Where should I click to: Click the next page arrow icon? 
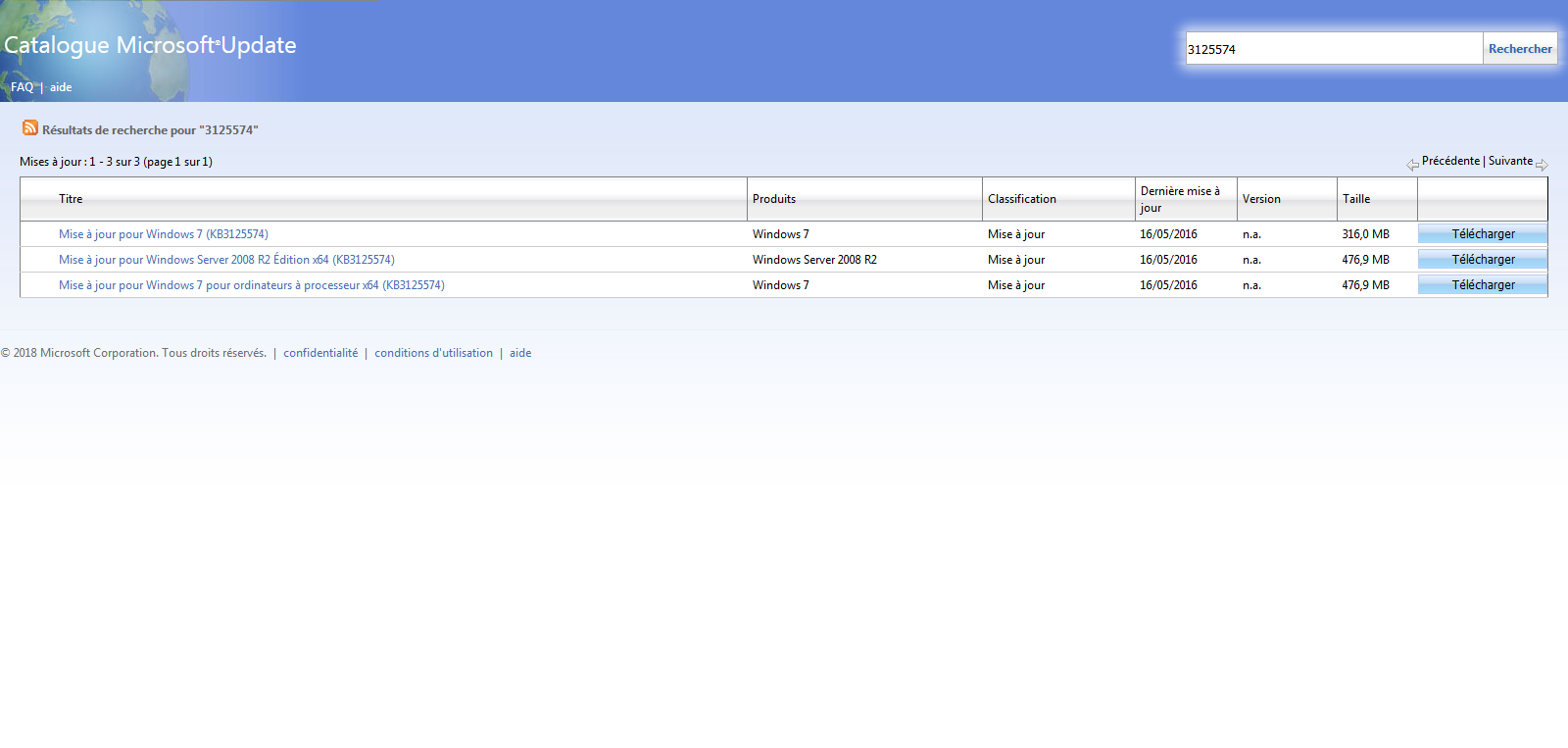pos(1542,165)
